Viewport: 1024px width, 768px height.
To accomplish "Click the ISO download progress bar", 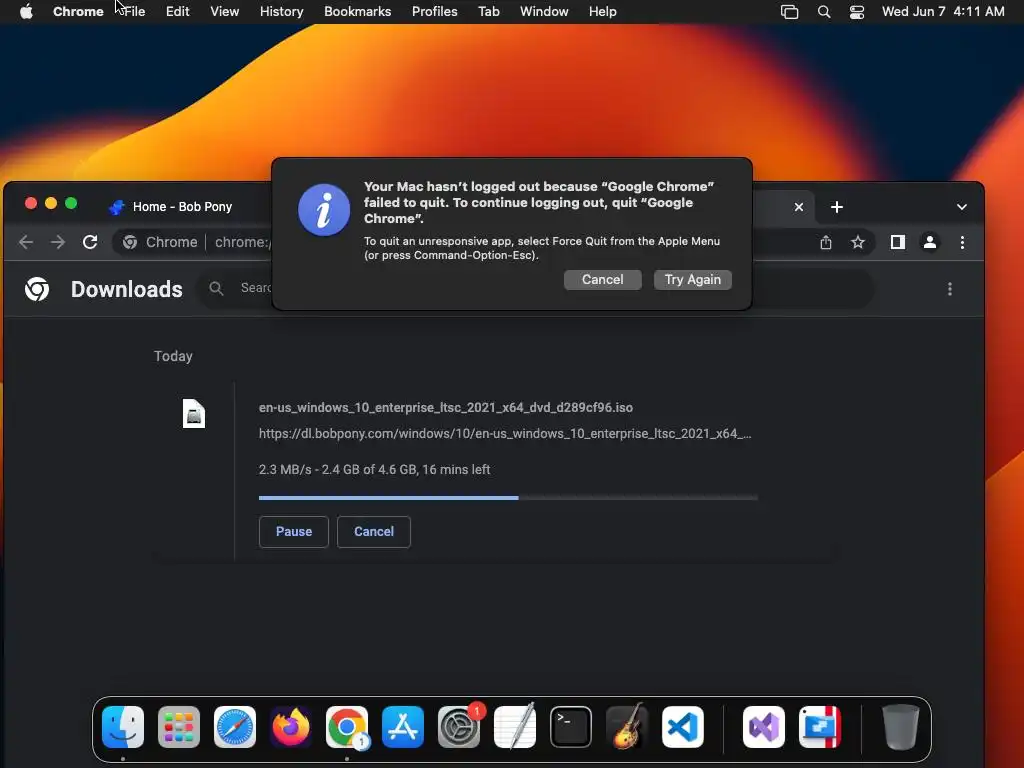I will [508, 498].
